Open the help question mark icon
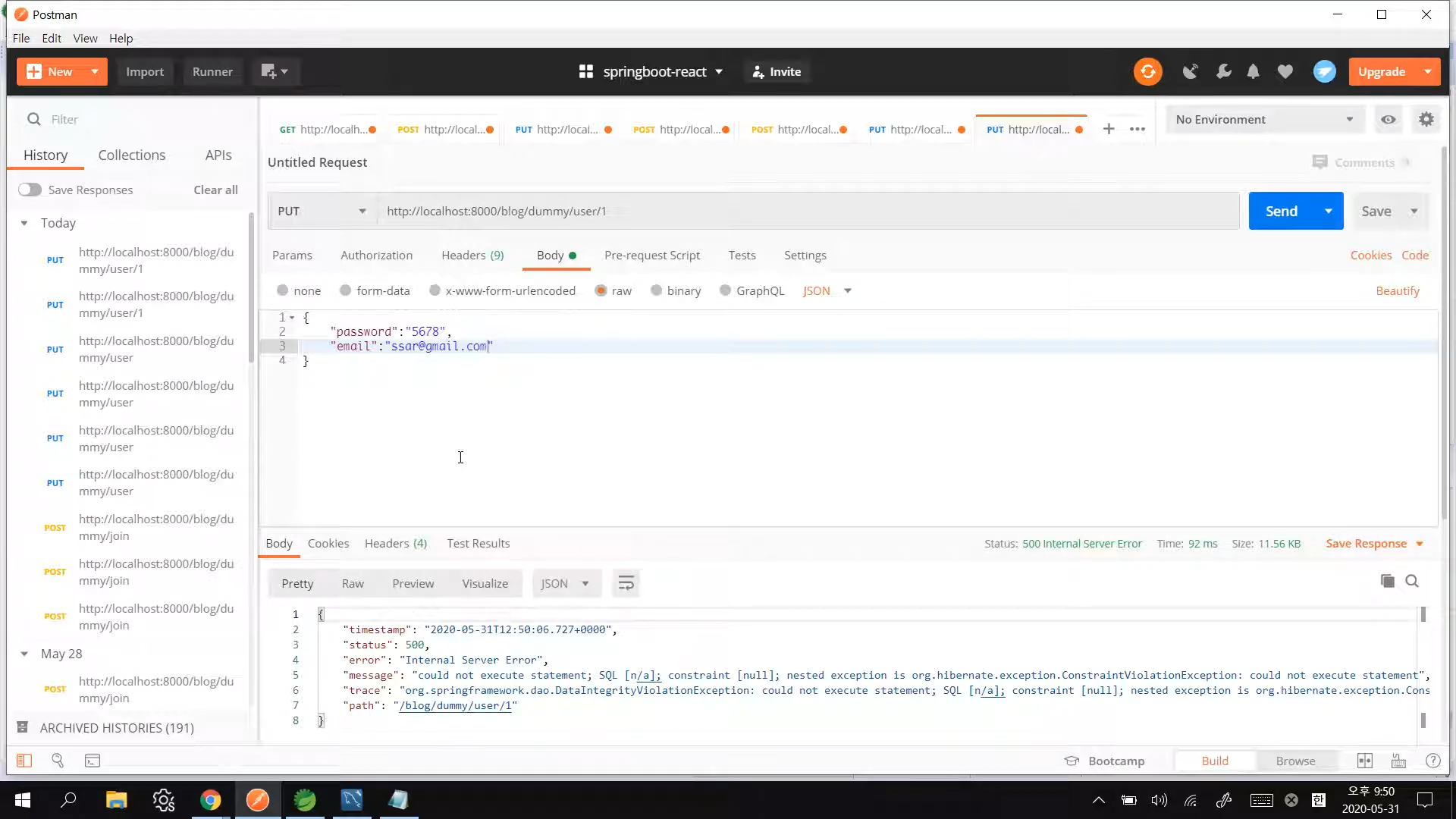The height and width of the screenshot is (819, 1456). (1432, 761)
